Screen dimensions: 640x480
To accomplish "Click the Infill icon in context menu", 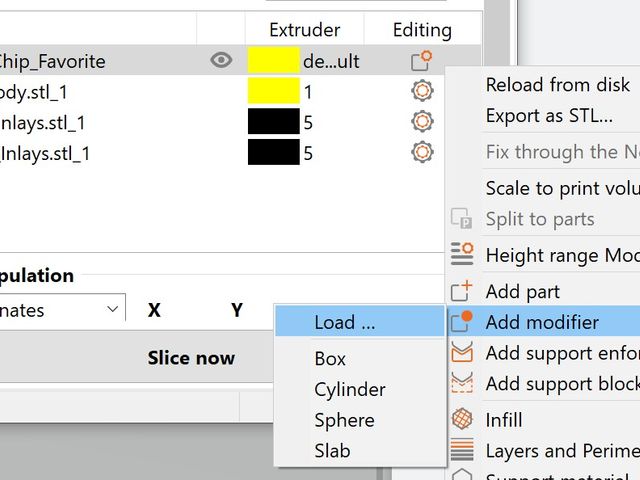I will click(462, 420).
